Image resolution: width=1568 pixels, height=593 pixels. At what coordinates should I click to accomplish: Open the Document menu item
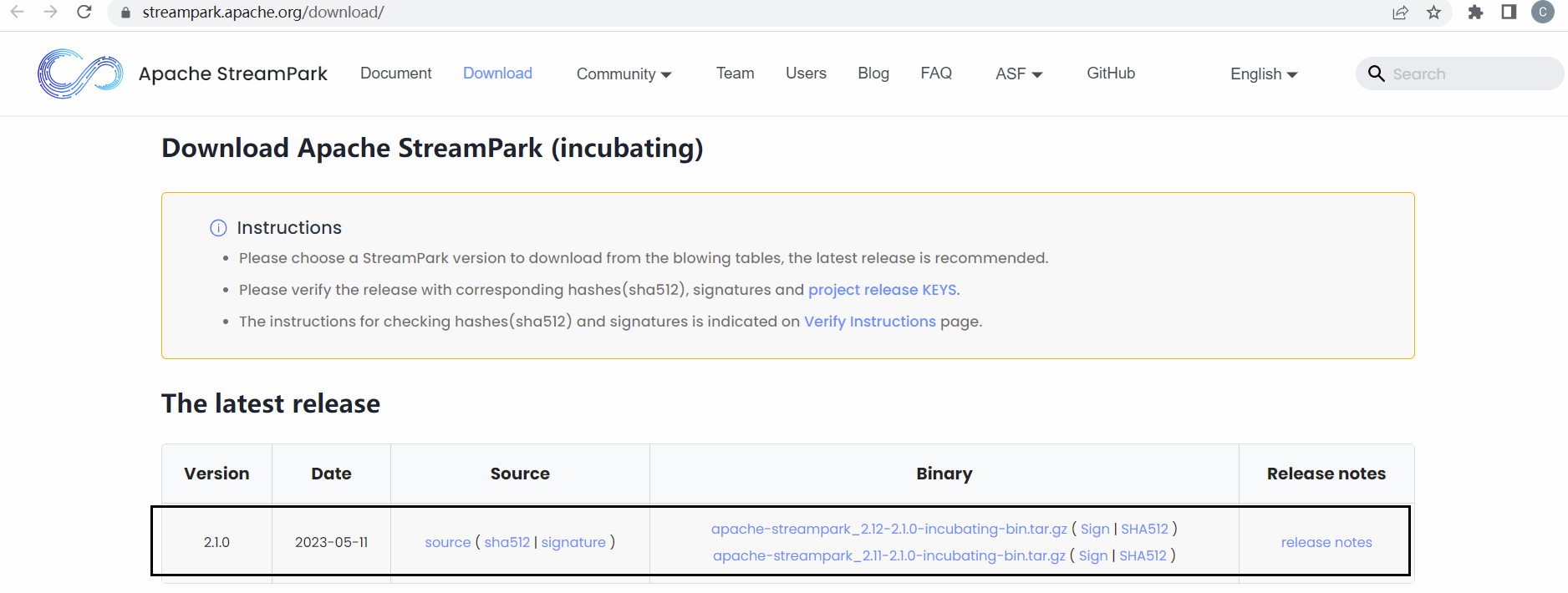coord(395,73)
